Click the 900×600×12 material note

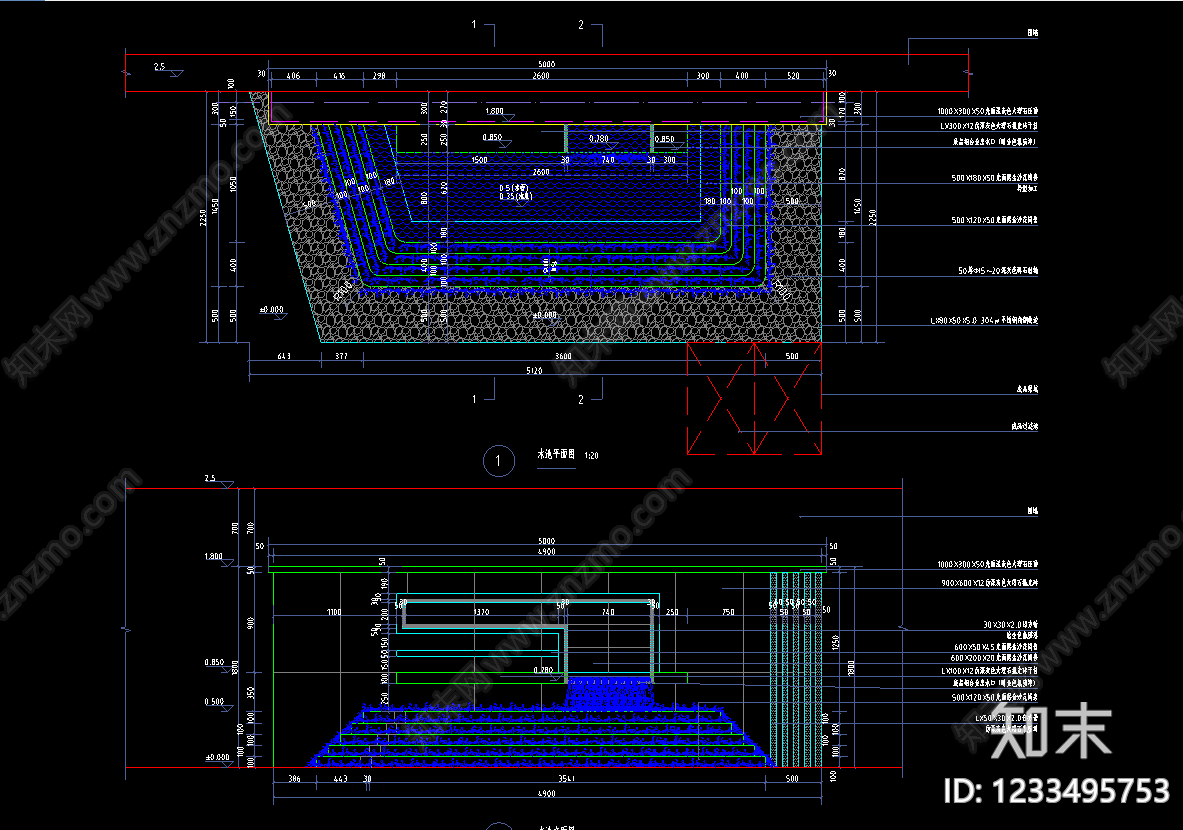pos(990,583)
